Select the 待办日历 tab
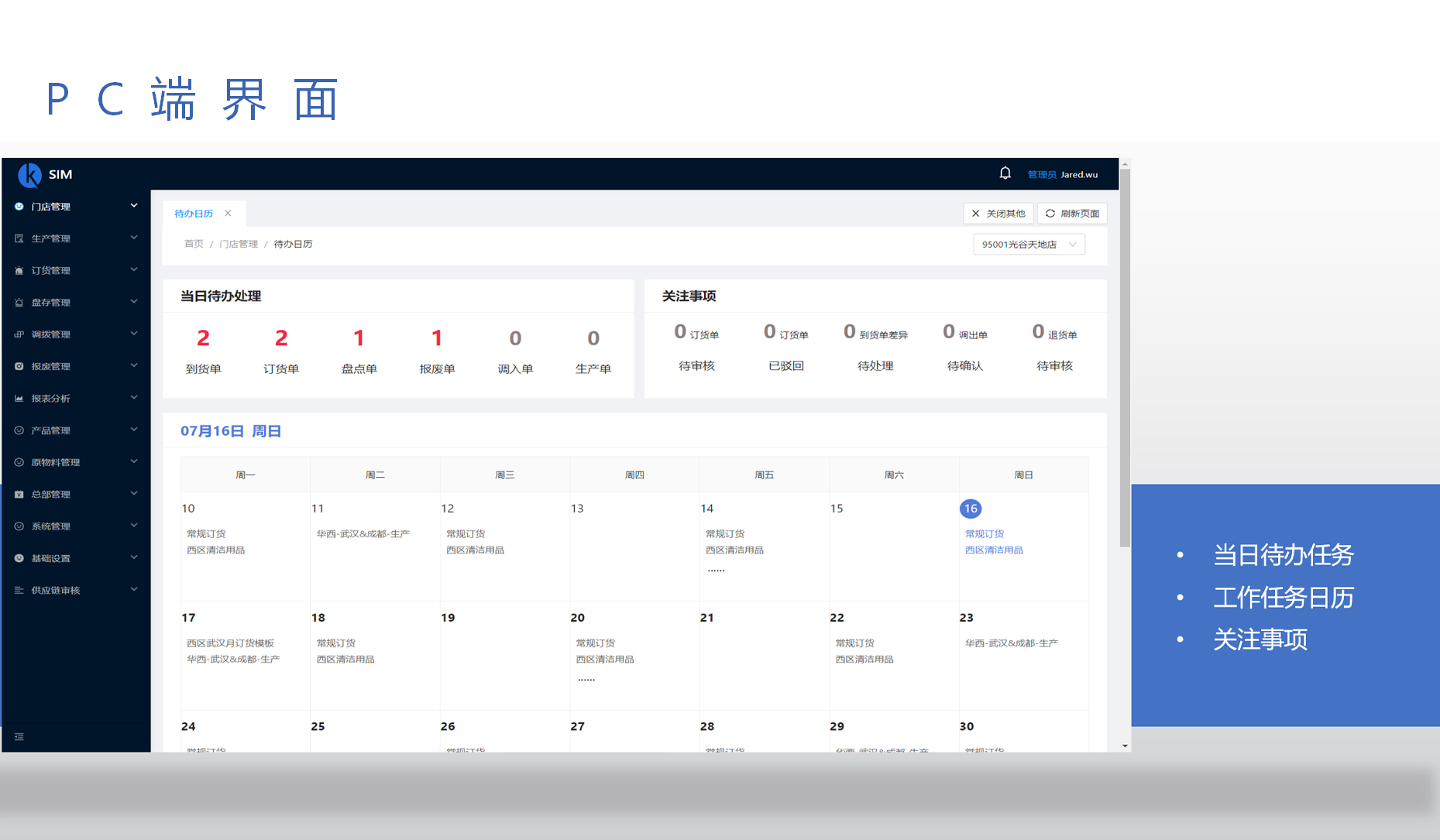The width and height of the screenshot is (1440, 840). [194, 213]
